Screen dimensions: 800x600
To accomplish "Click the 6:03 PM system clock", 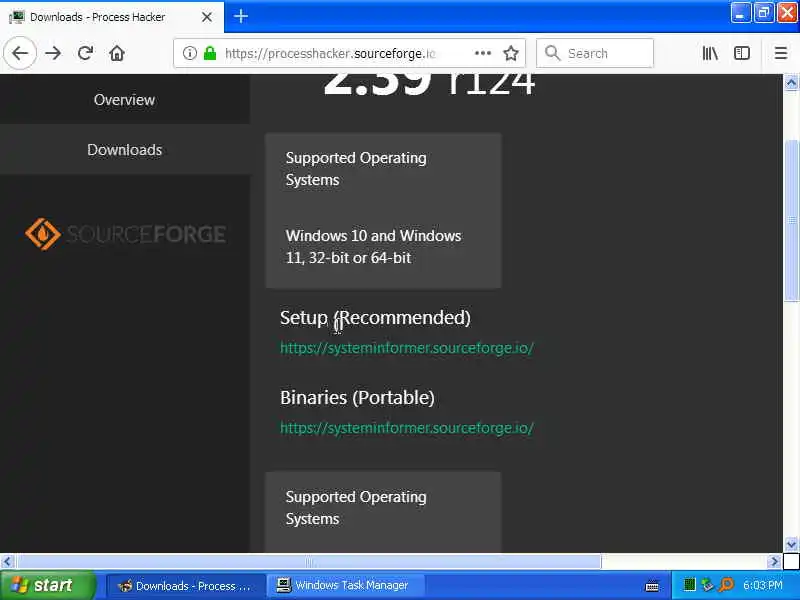I will (x=763, y=585).
